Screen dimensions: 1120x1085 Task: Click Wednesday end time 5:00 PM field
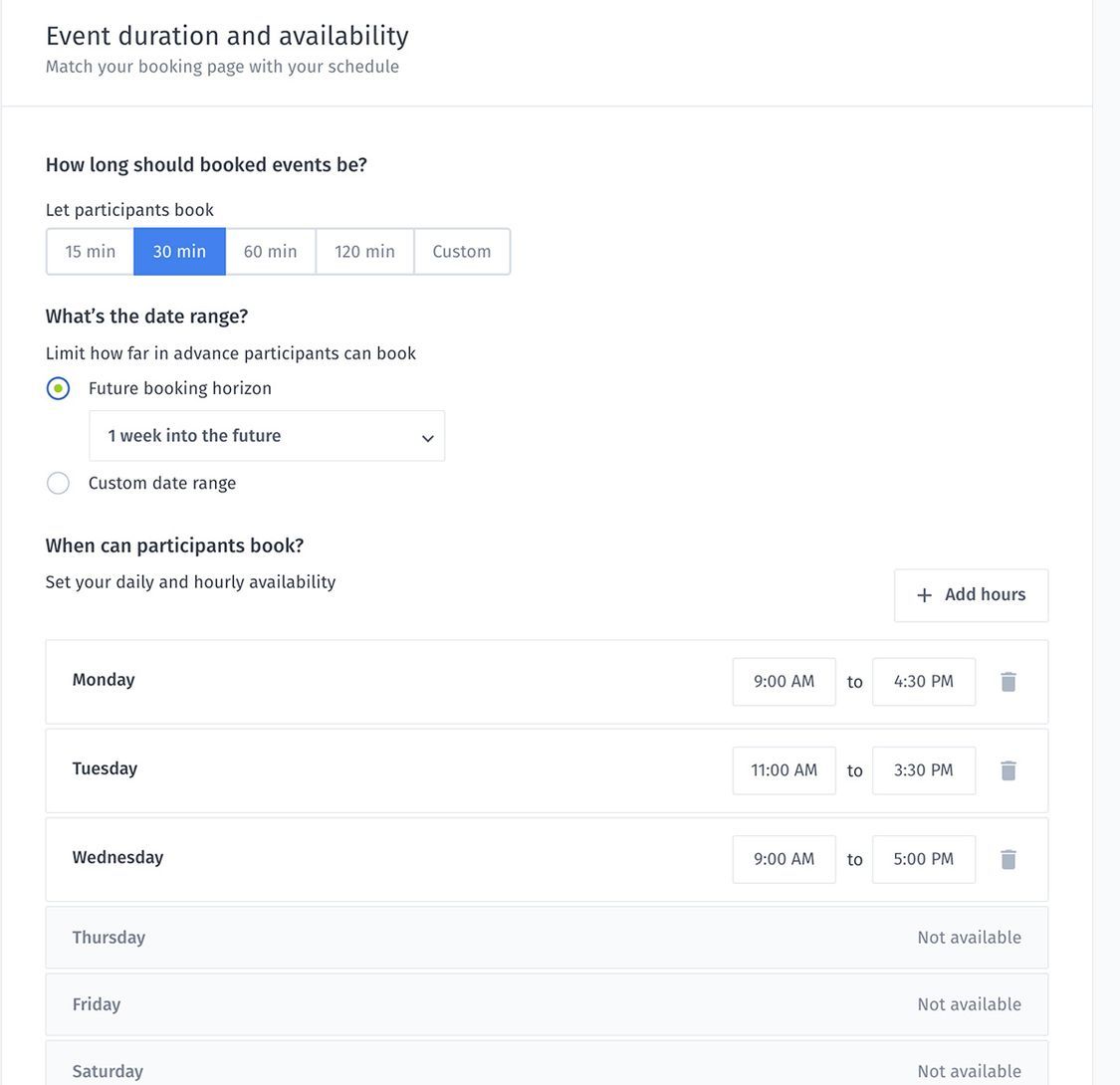click(x=923, y=859)
